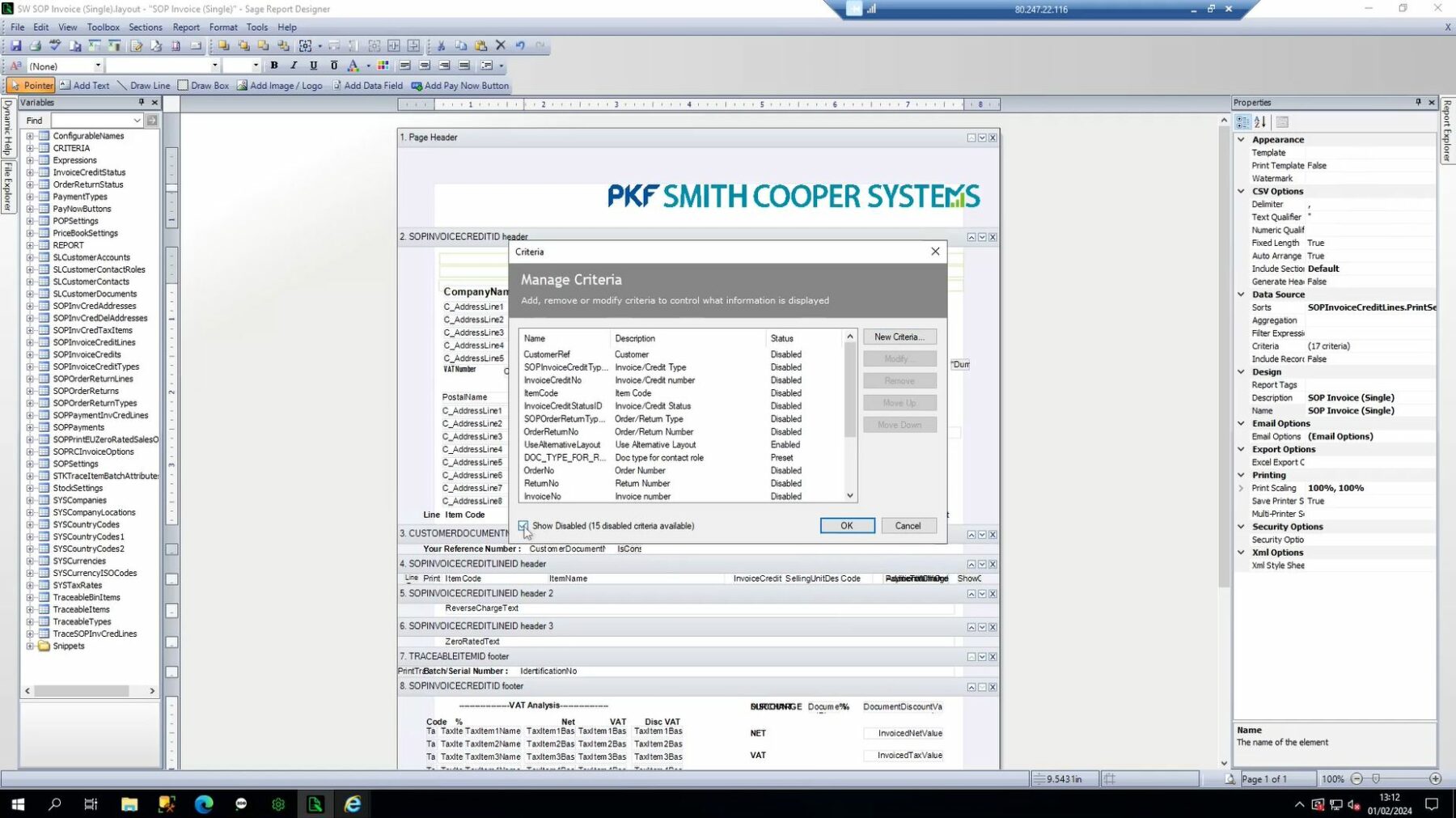This screenshot has height=818, width=1456.
Task: Toggle Overline formatting
Action: [x=333, y=66]
